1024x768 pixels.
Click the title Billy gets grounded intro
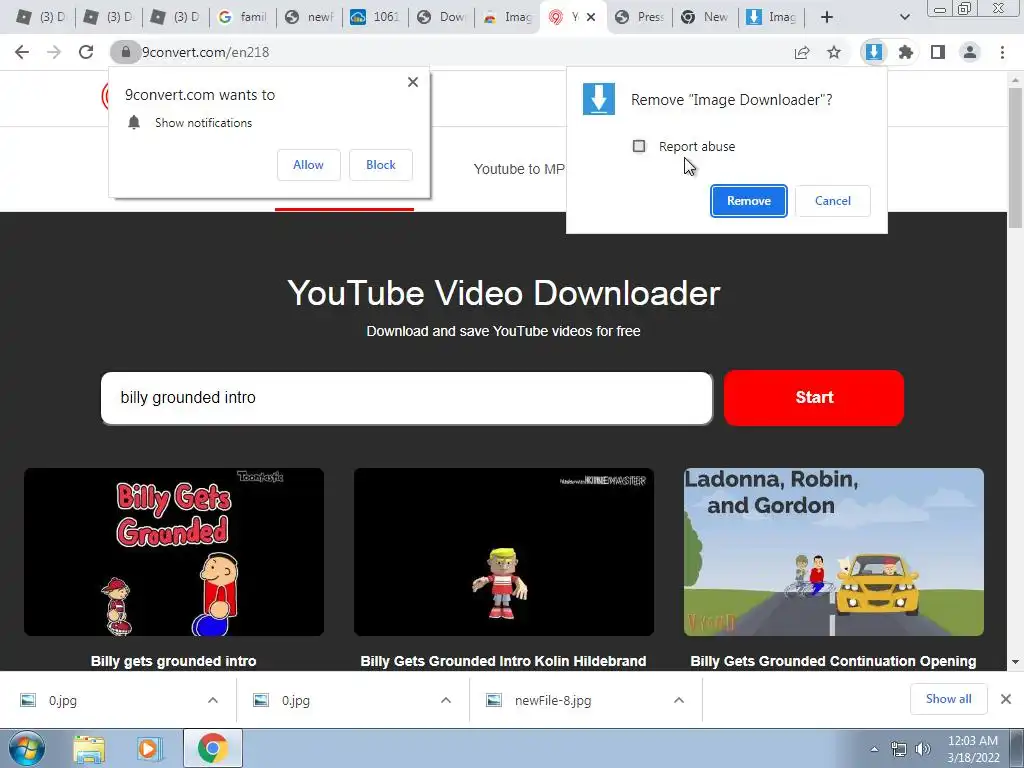[174, 661]
